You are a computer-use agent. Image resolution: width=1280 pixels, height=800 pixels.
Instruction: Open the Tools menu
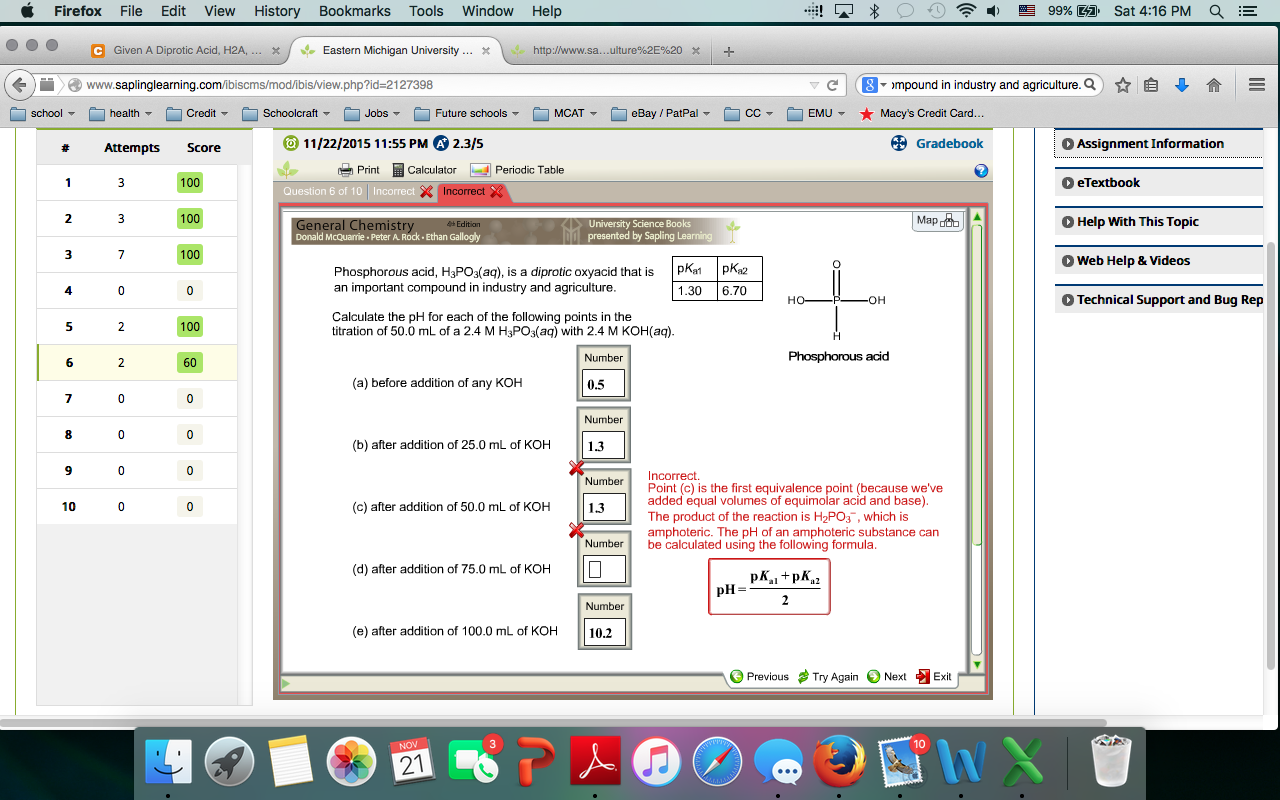[x=426, y=11]
